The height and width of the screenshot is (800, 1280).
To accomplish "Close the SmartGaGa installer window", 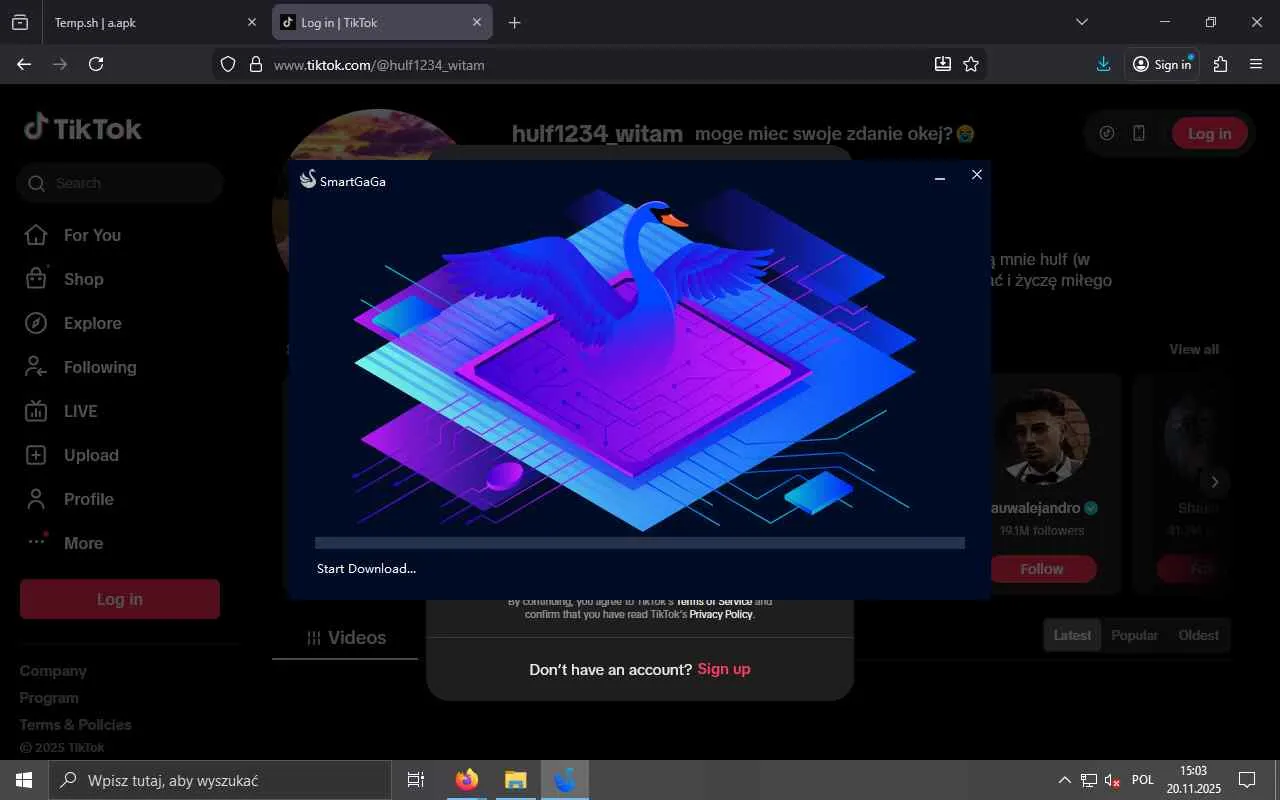I will point(977,175).
